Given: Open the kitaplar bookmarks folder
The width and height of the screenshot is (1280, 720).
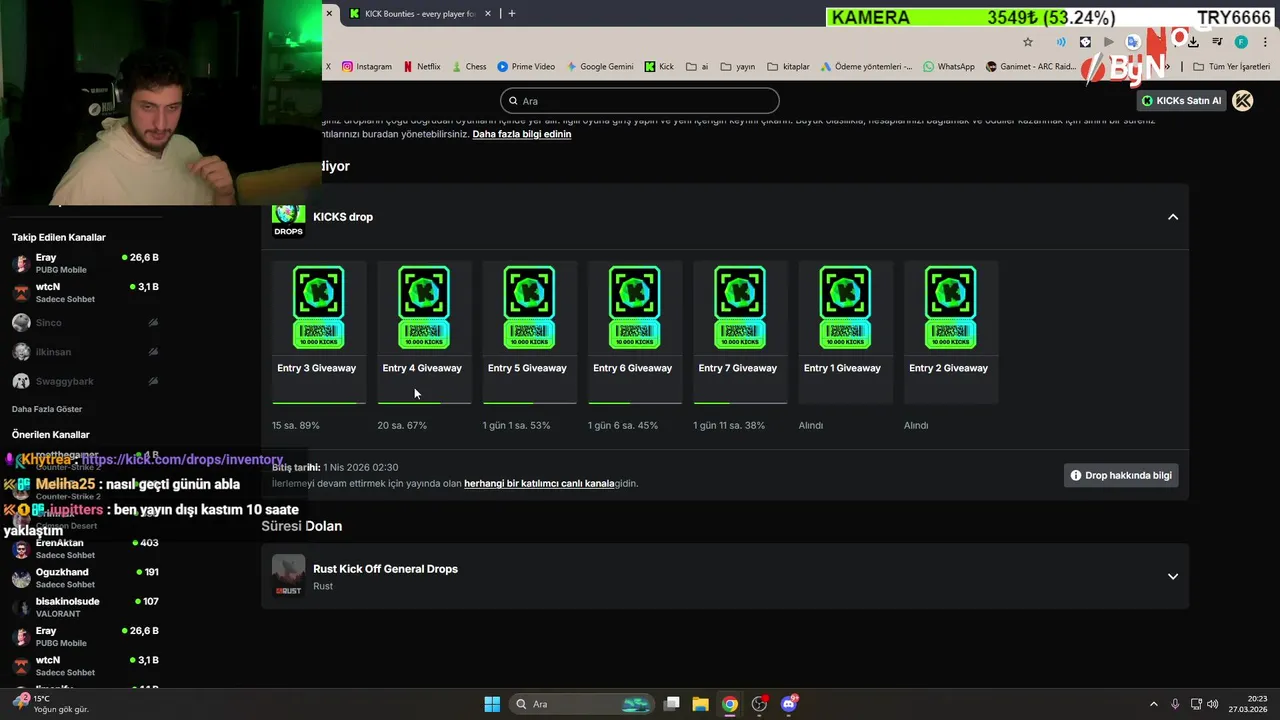Looking at the screenshot, I should tap(788, 67).
